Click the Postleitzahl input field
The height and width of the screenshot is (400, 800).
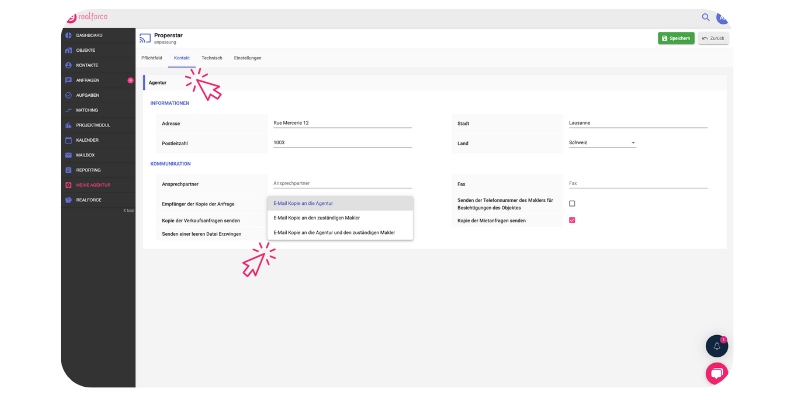342,143
